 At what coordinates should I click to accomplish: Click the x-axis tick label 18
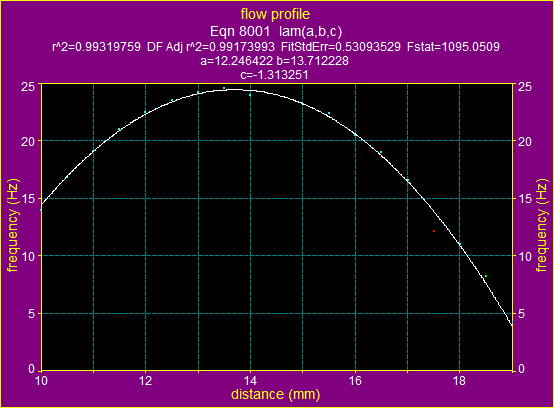(x=459, y=381)
